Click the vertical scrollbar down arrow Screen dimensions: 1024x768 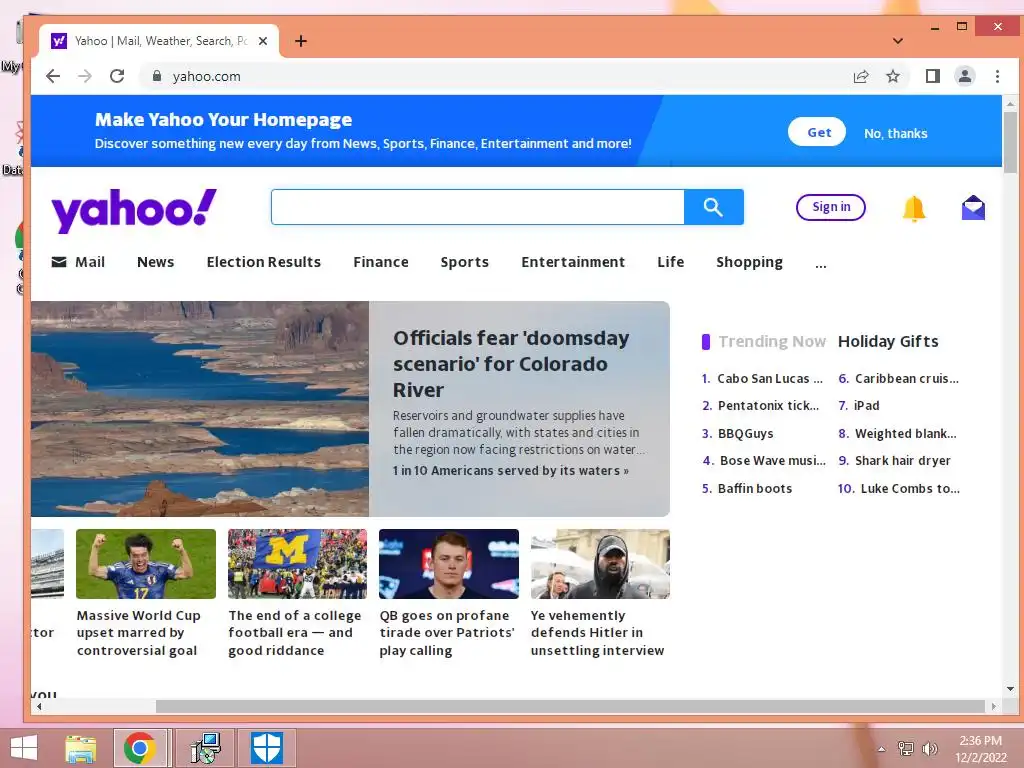coord(1010,689)
